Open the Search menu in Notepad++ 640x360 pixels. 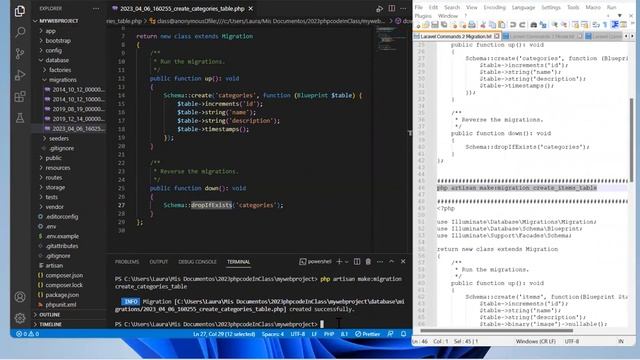[x=452, y=7]
